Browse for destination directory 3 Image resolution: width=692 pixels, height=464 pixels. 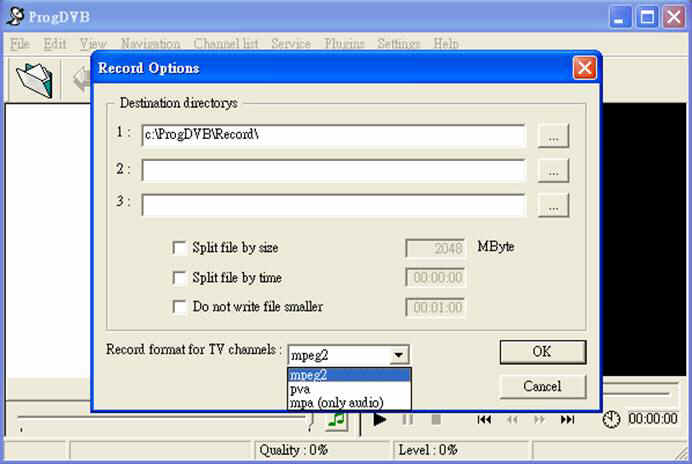(553, 205)
